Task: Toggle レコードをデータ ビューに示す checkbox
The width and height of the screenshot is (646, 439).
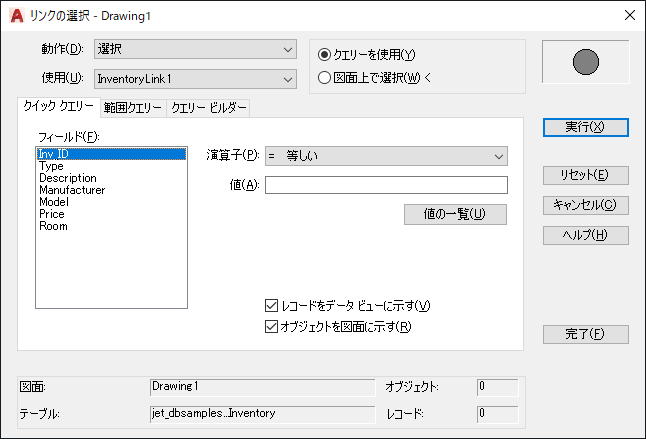Action: pos(271,306)
